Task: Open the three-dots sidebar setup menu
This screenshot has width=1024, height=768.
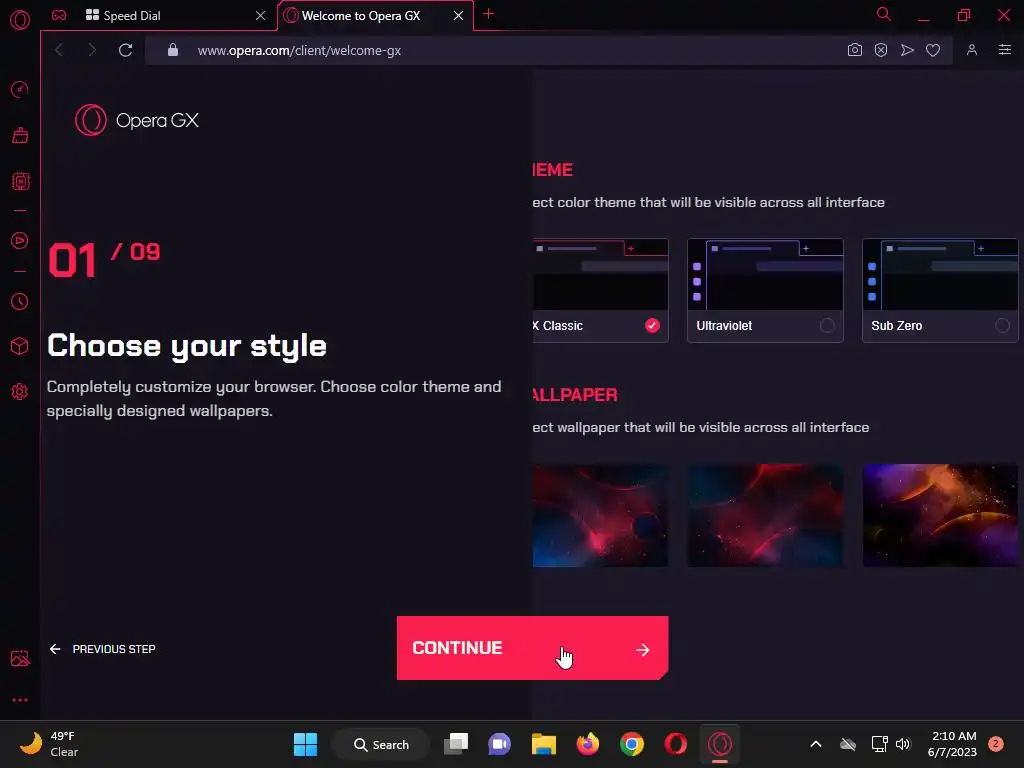Action: click(x=20, y=699)
